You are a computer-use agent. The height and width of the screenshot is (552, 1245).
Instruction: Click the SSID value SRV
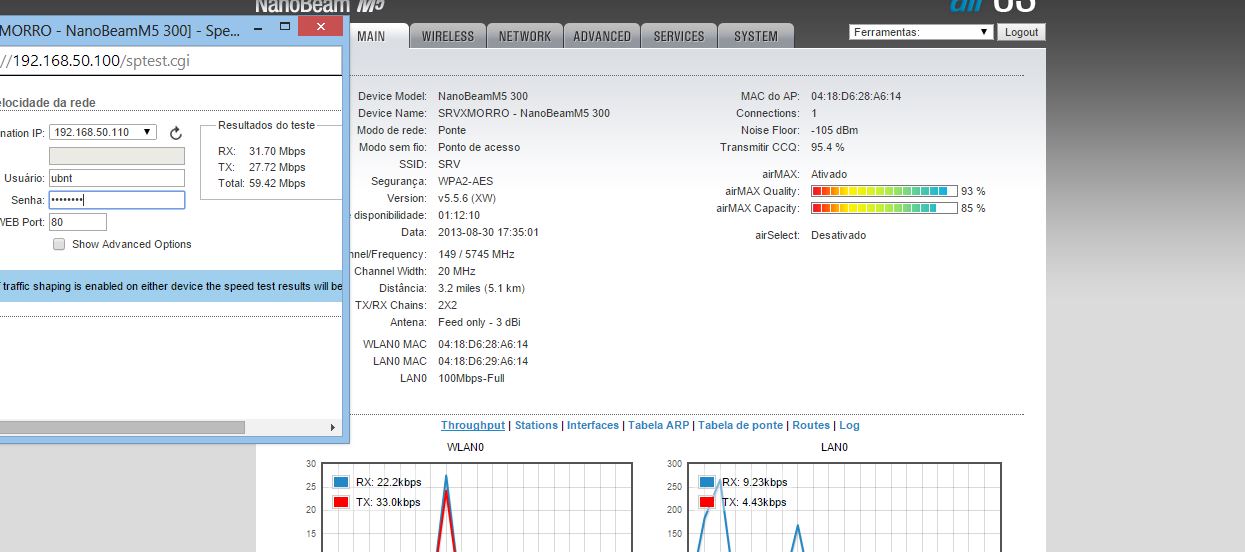click(x=449, y=164)
